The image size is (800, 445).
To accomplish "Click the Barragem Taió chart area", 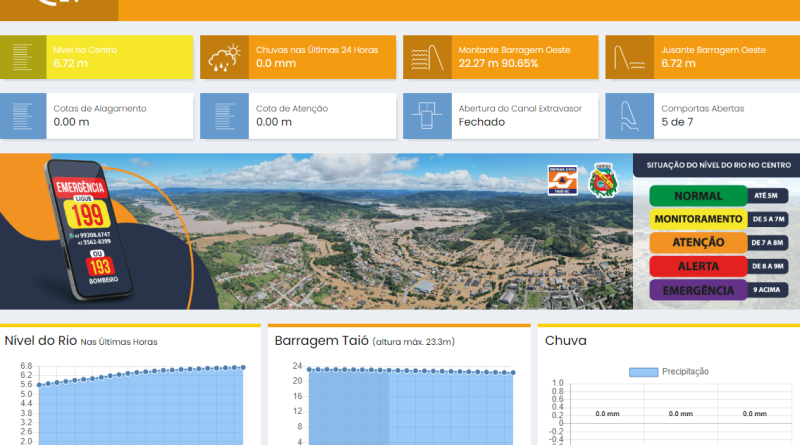I will (411, 406).
